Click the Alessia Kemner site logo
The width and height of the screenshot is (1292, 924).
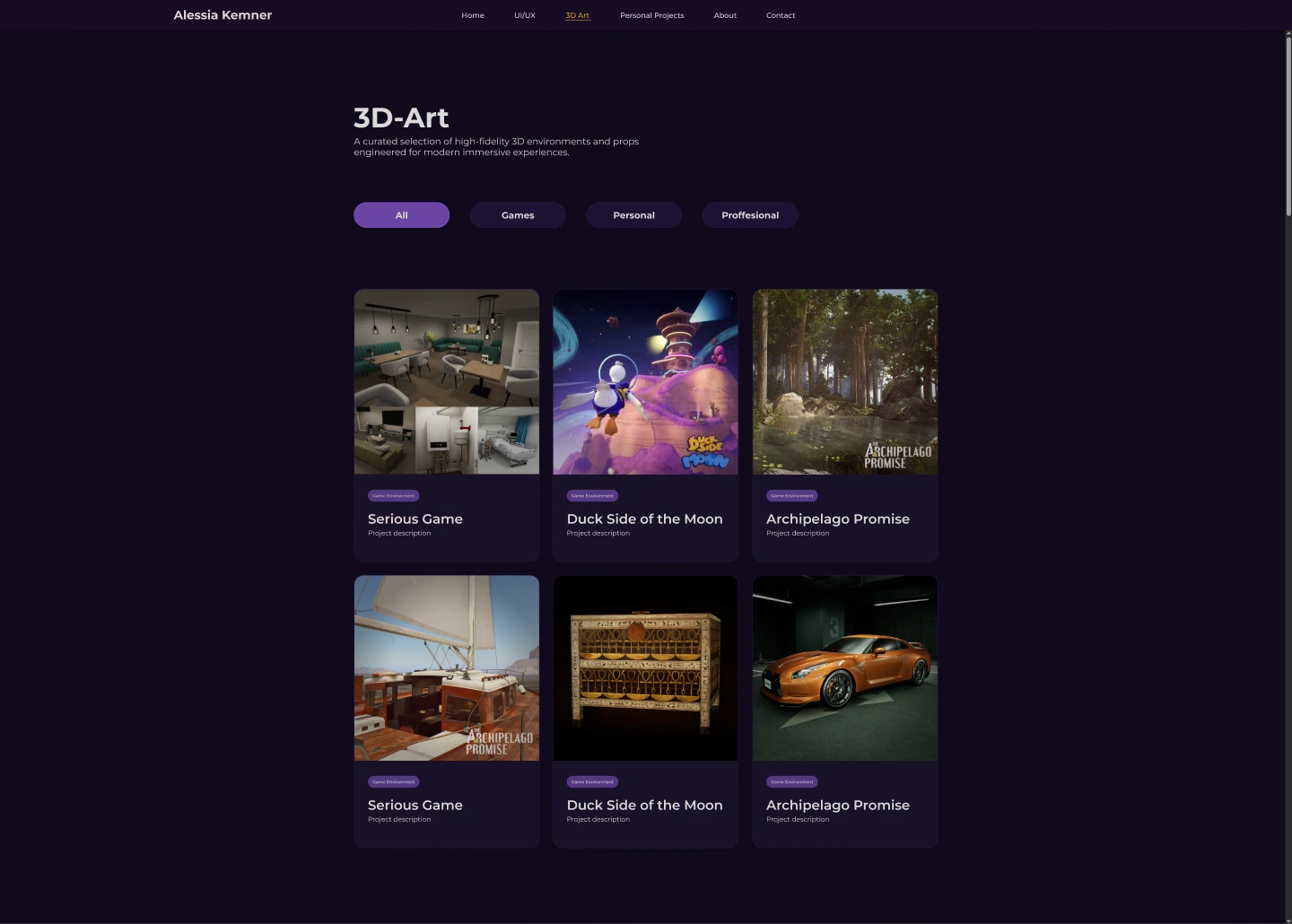[223, 15]
